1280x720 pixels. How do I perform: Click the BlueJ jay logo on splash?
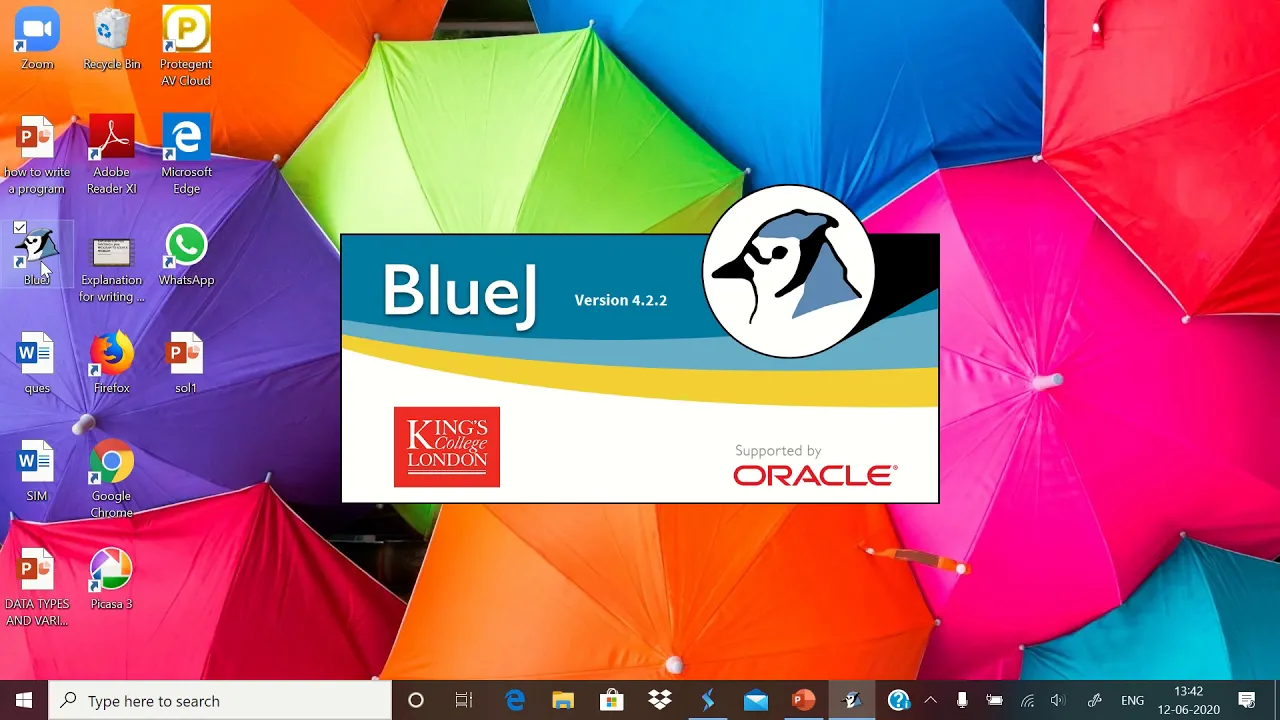789,271
